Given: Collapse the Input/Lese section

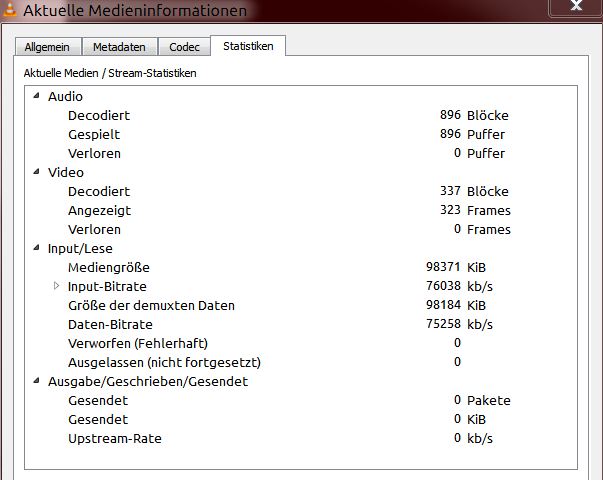Looking at the screenshot, I should 37,248.
